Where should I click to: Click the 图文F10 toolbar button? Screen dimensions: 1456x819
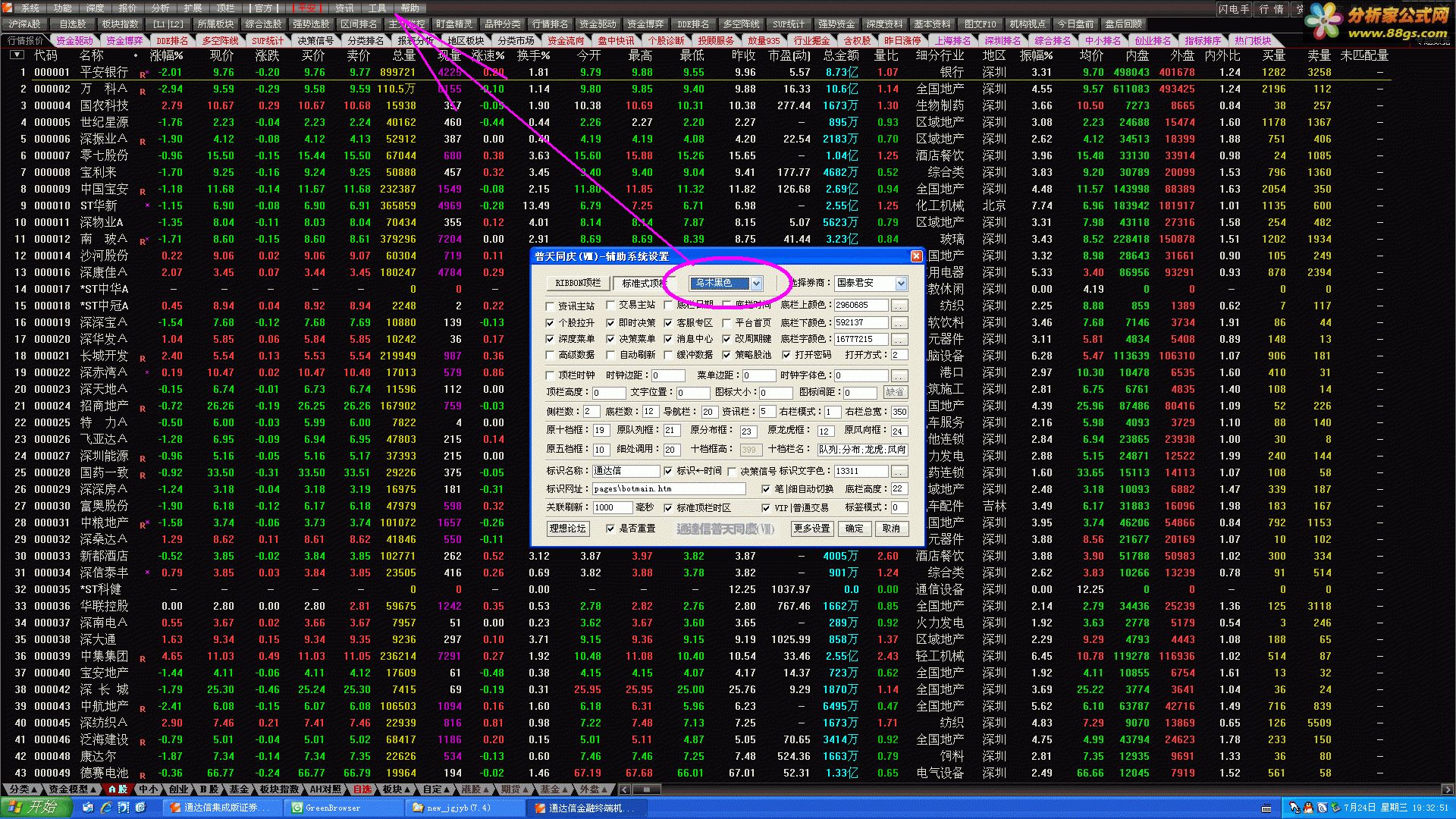click(x=981, y=24)
